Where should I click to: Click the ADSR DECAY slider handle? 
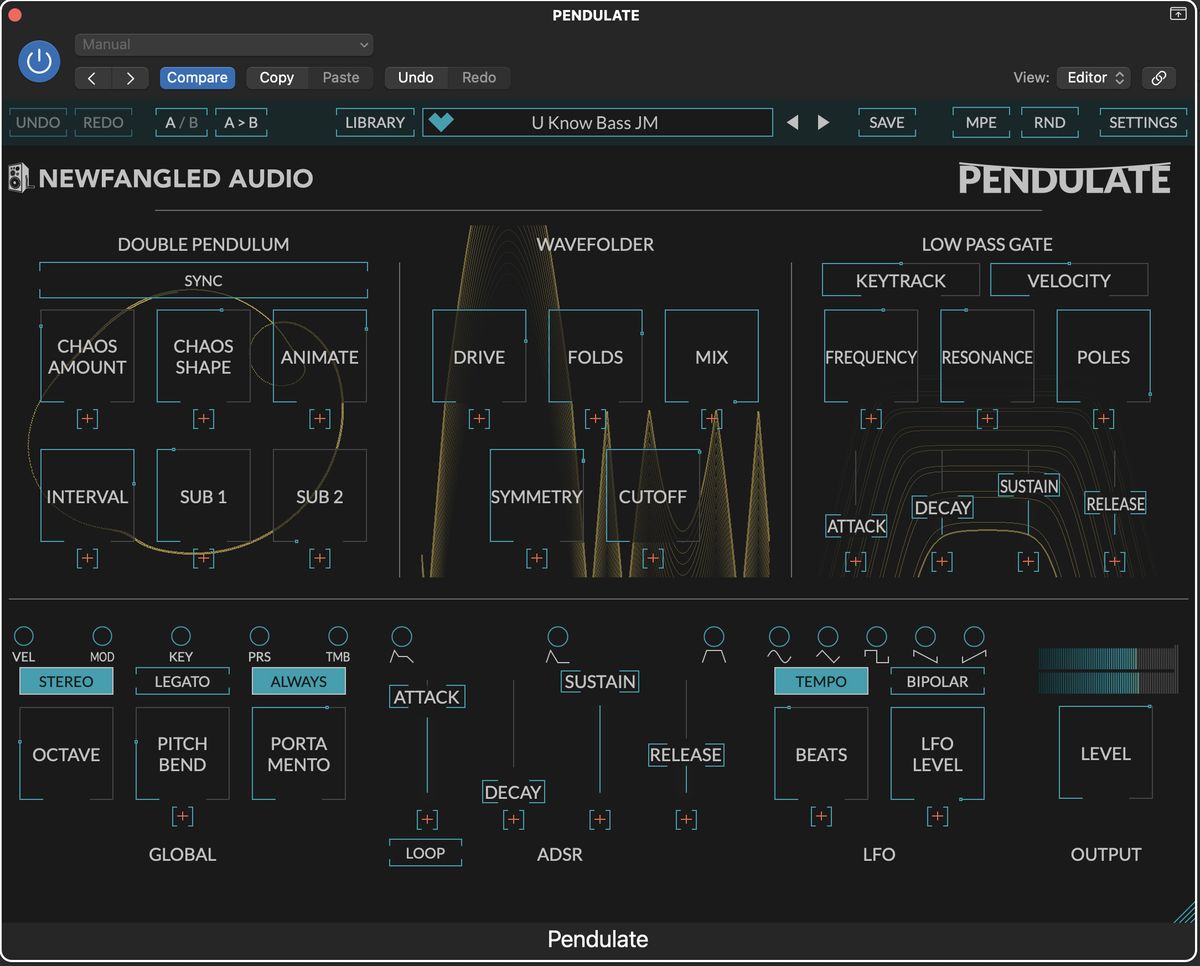coord(513,792)
